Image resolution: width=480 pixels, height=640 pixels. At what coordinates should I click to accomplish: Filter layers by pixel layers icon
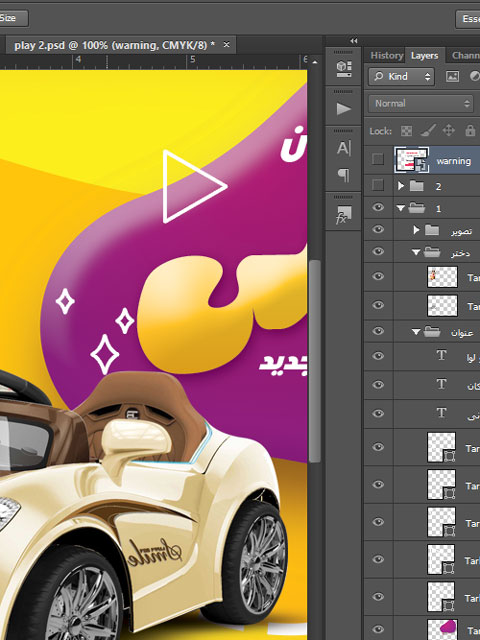pyautogui.click(x=452, y=76)
